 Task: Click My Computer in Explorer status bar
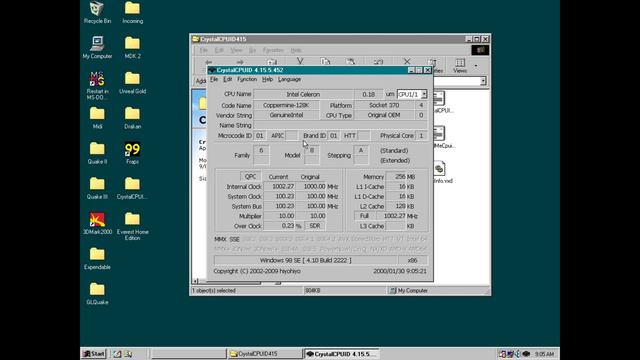[409, 291]
